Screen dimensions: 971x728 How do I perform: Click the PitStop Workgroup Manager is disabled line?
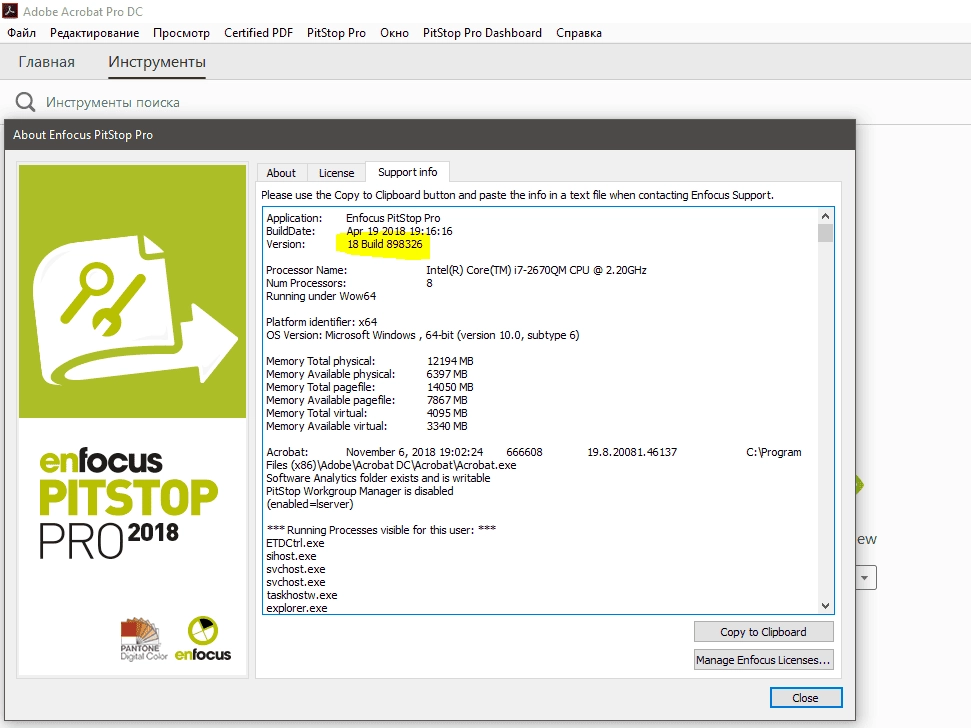(360, 491)
